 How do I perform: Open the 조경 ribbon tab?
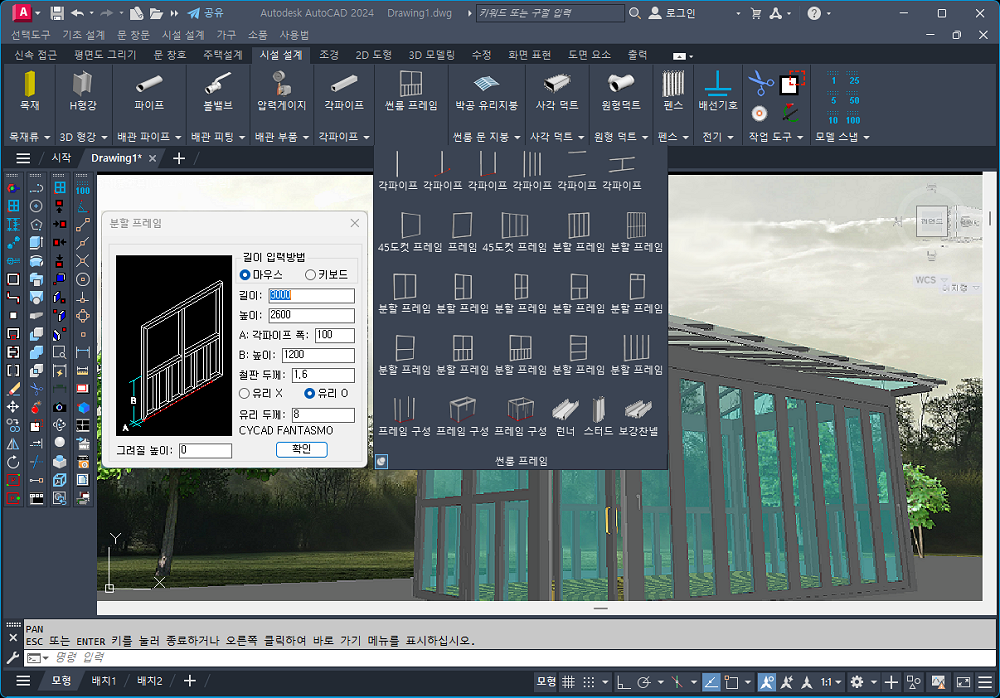coord(329,54)
